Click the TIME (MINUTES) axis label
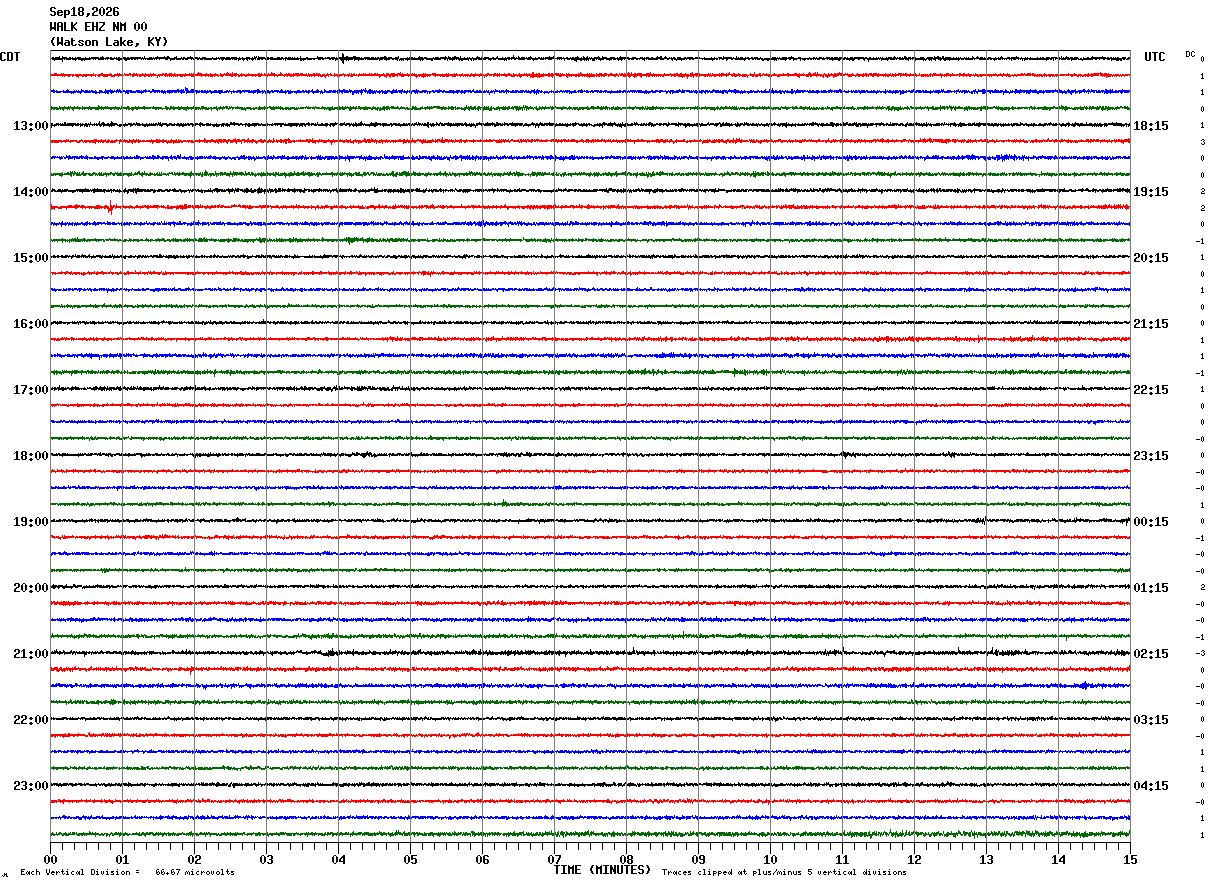This screenshot has height=886, width=1210. 602,870
